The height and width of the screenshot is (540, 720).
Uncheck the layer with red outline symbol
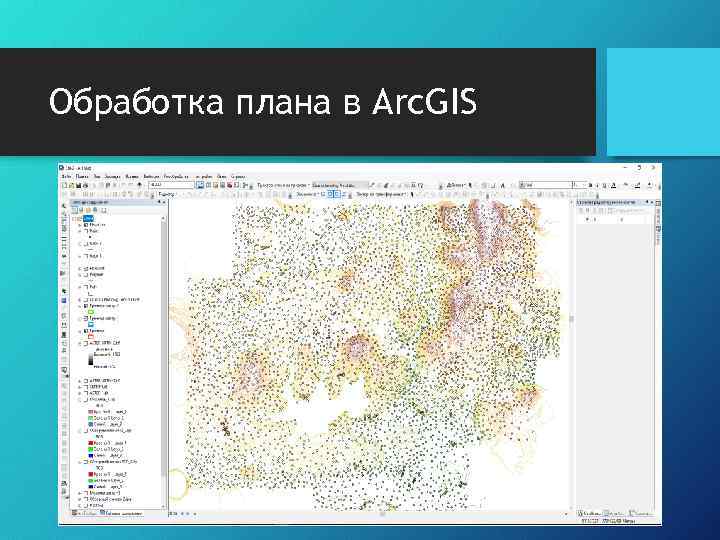pyautogui.click(x=85, y=331)
